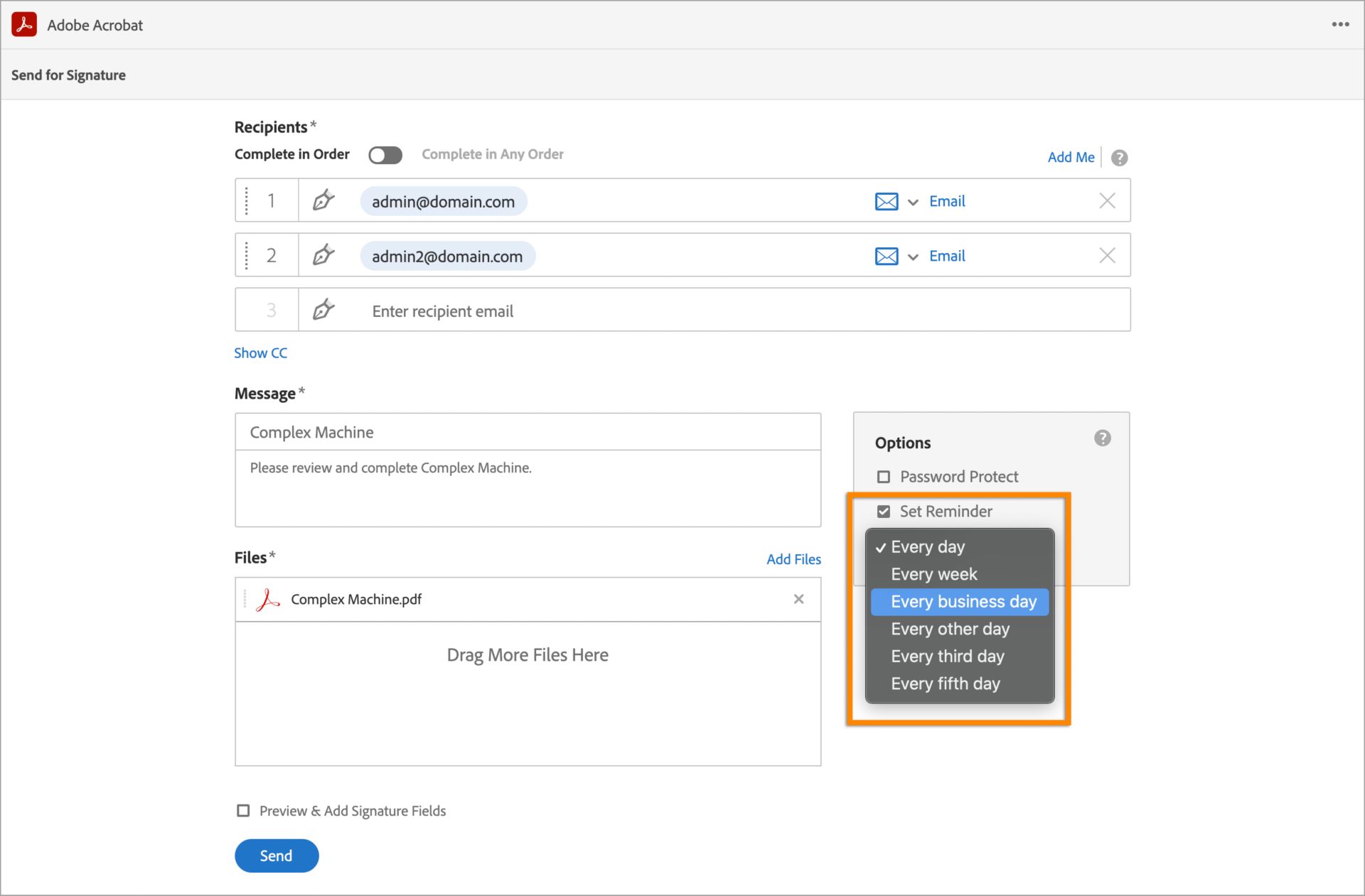This screenshot has width=1365, height=896.
Task: Select Every business day reminder option
Action: pyautogui.click(x=962, y=601)
